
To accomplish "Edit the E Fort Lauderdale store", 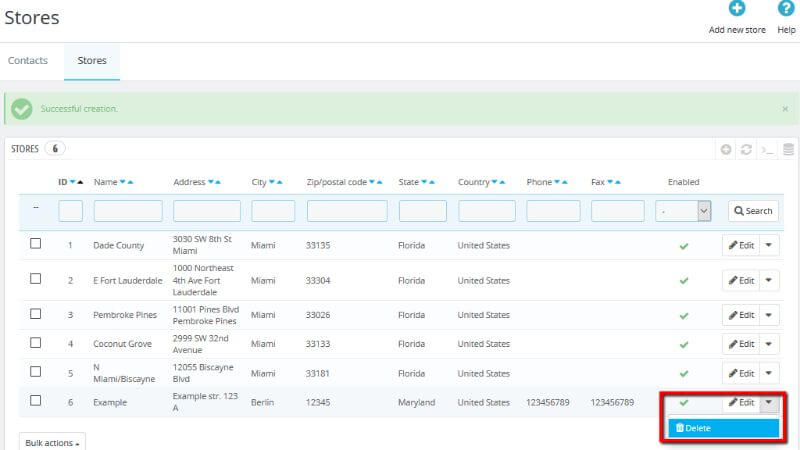I will click(x=741, y=281).
